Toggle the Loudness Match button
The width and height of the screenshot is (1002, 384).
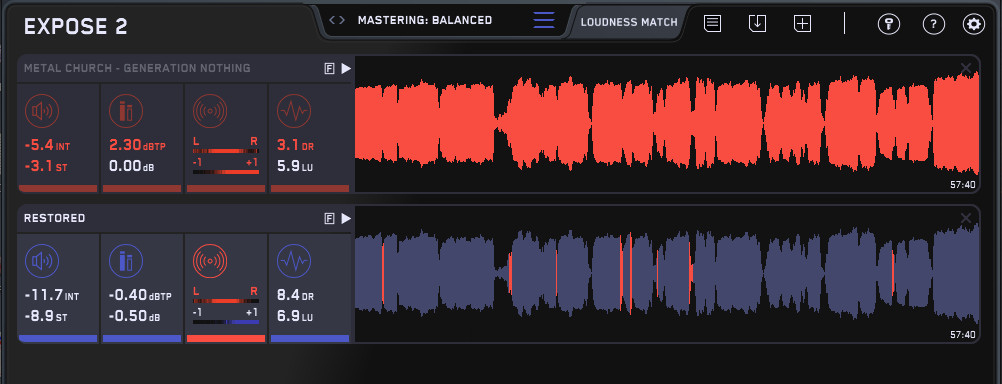629,22
